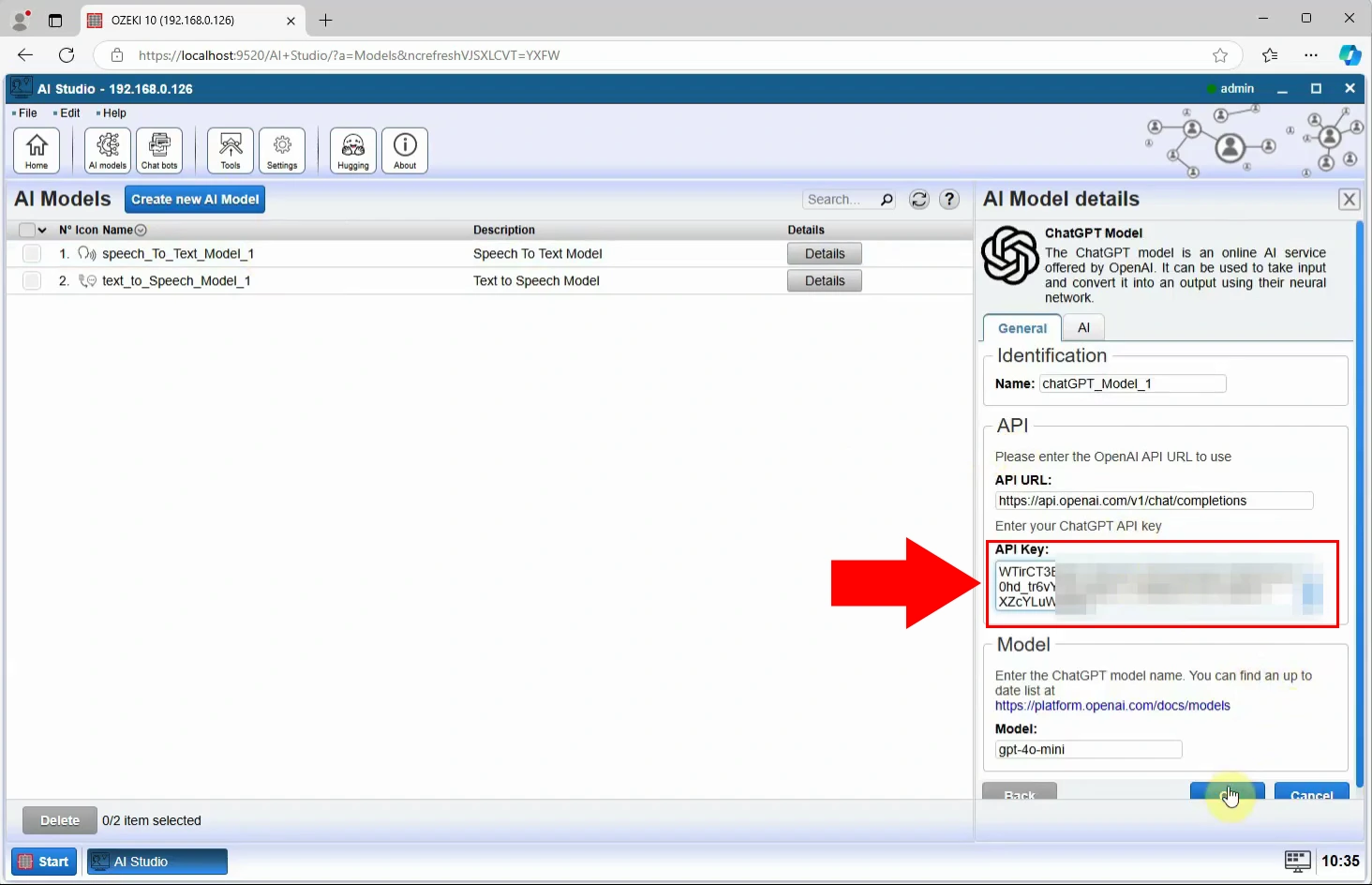This screenshot has width=1372, height=885.
Task: Click the API Key text area
Action: tap(1159, 587)
